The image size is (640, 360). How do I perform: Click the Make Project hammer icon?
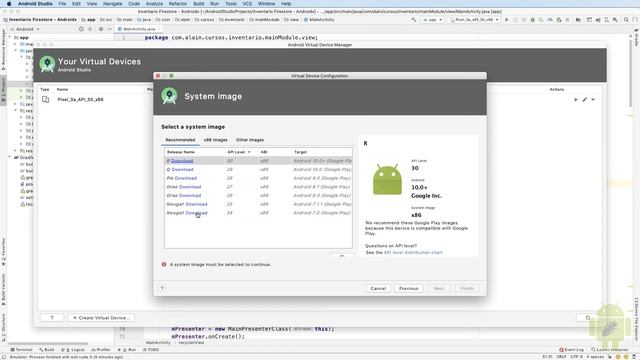coord(413,20)
